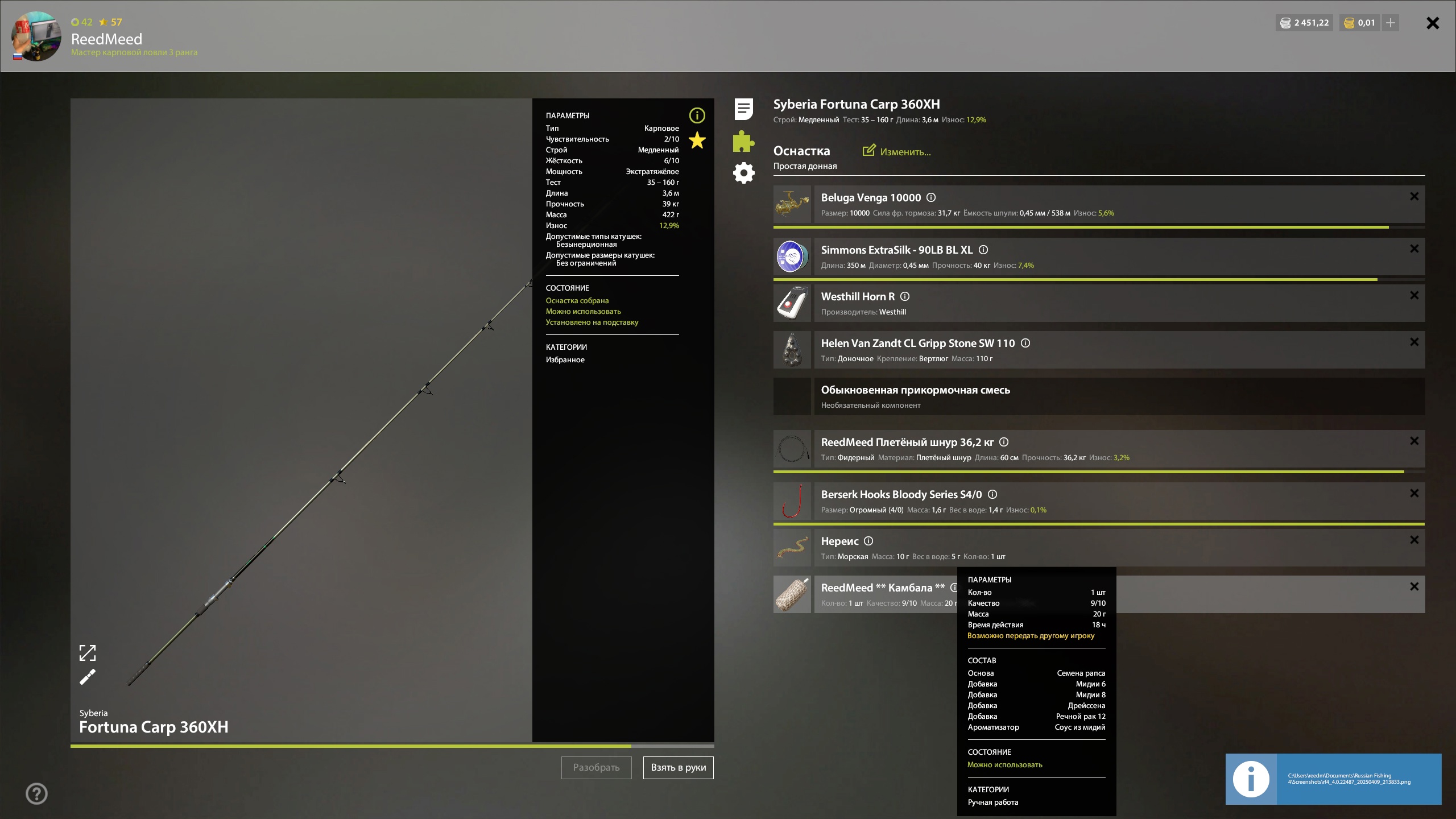The width and height of the screenshot is (1456, 819).
Task: Open info for Simmons ExtraSilk line
Action: coord(983,250)
